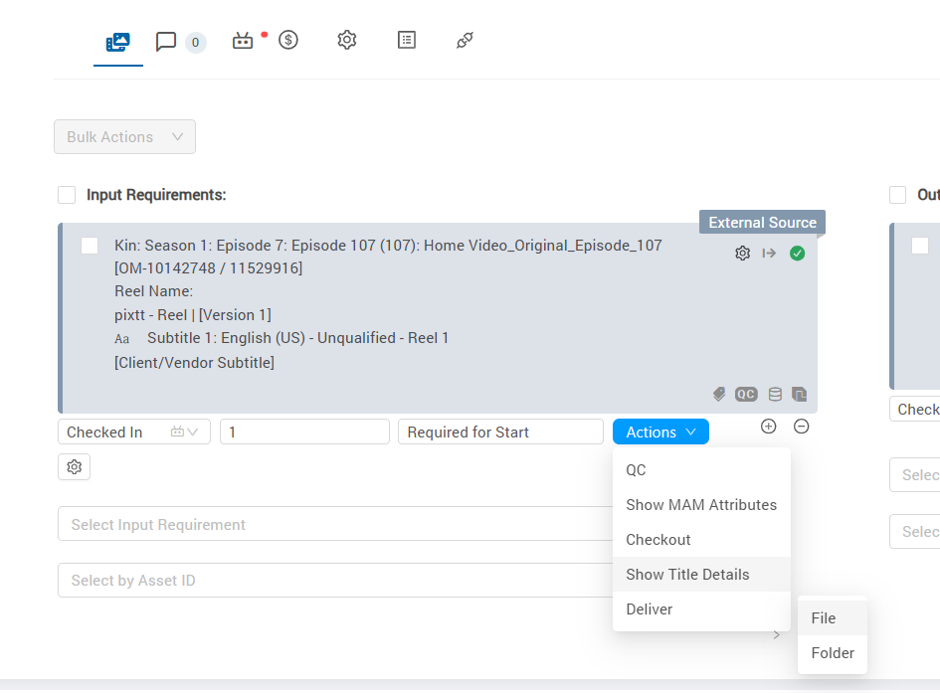Toggle the blue Actions dropdown button
Viewport: 940px width, 693px height.
661,432
